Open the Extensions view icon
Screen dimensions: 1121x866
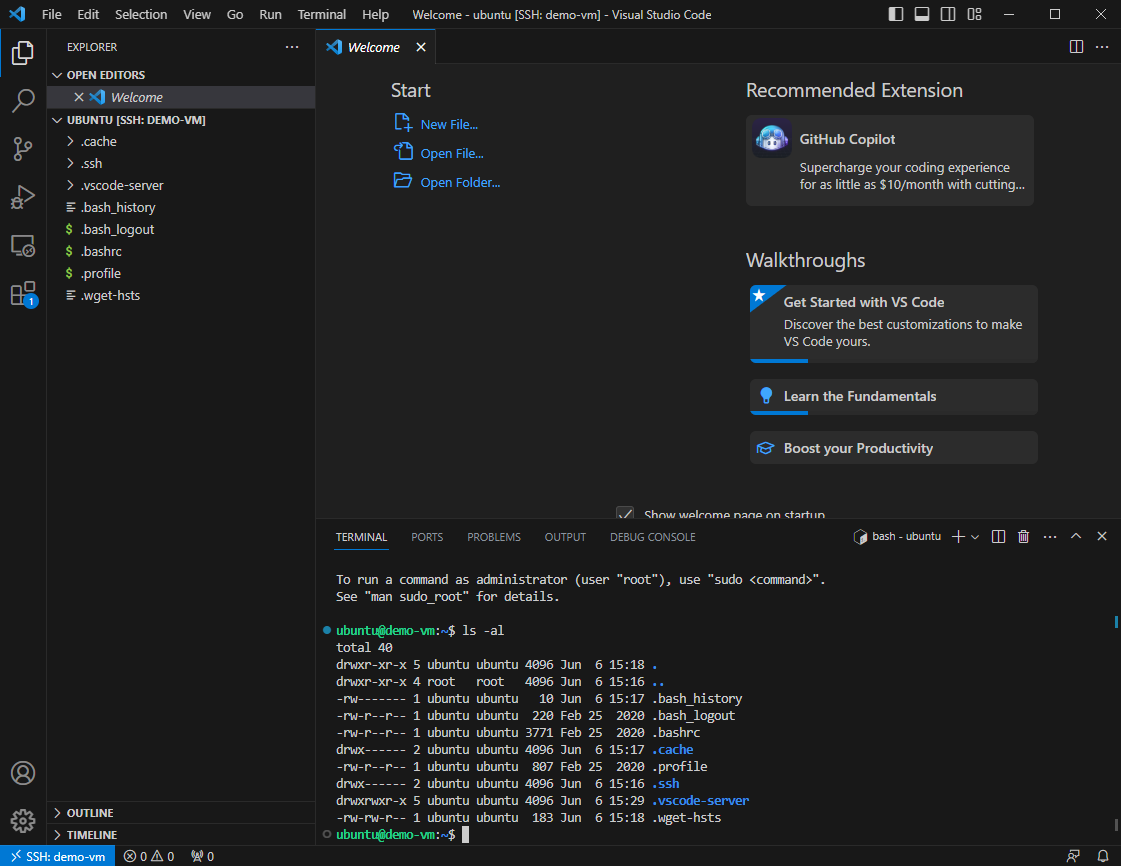tap(23, 294)
